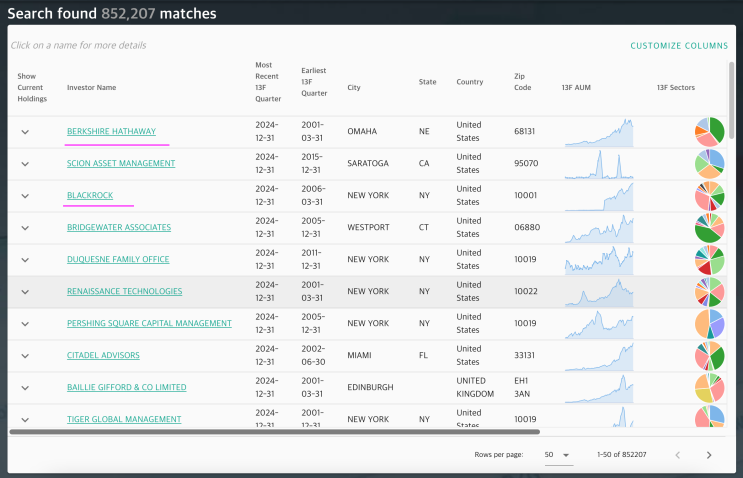Click Baillie Gifford's sectors pie chart
Viewport: 743px width, 478px height.
709,388
